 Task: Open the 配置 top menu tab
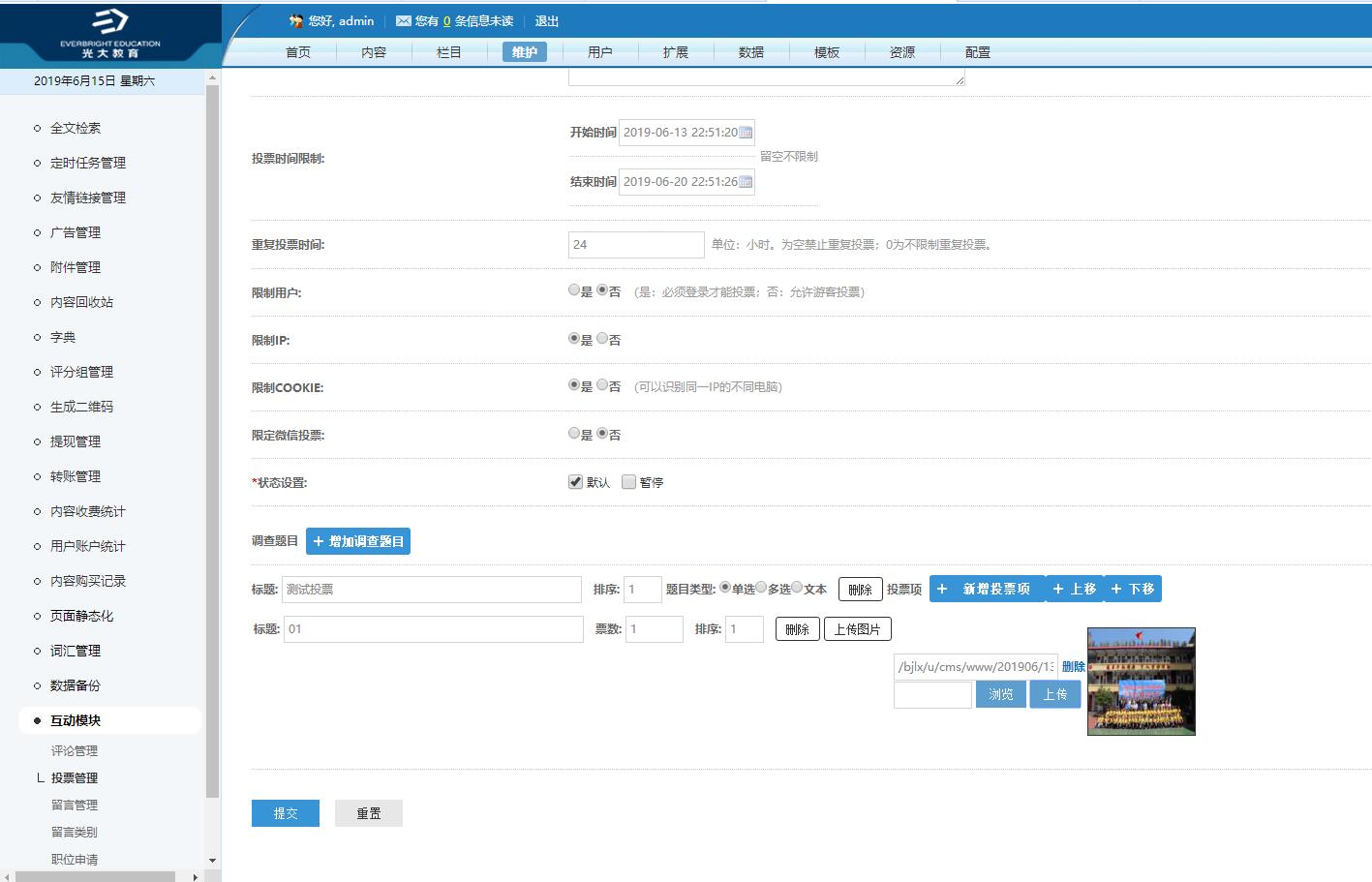point(978,52)
